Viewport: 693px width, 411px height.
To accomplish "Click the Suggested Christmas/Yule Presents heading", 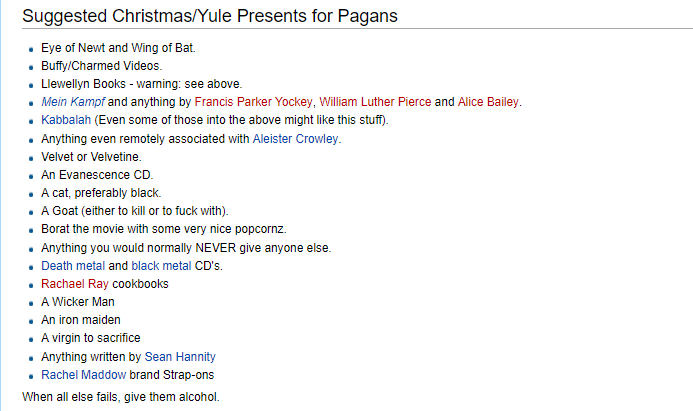I will tap(210, 16).
